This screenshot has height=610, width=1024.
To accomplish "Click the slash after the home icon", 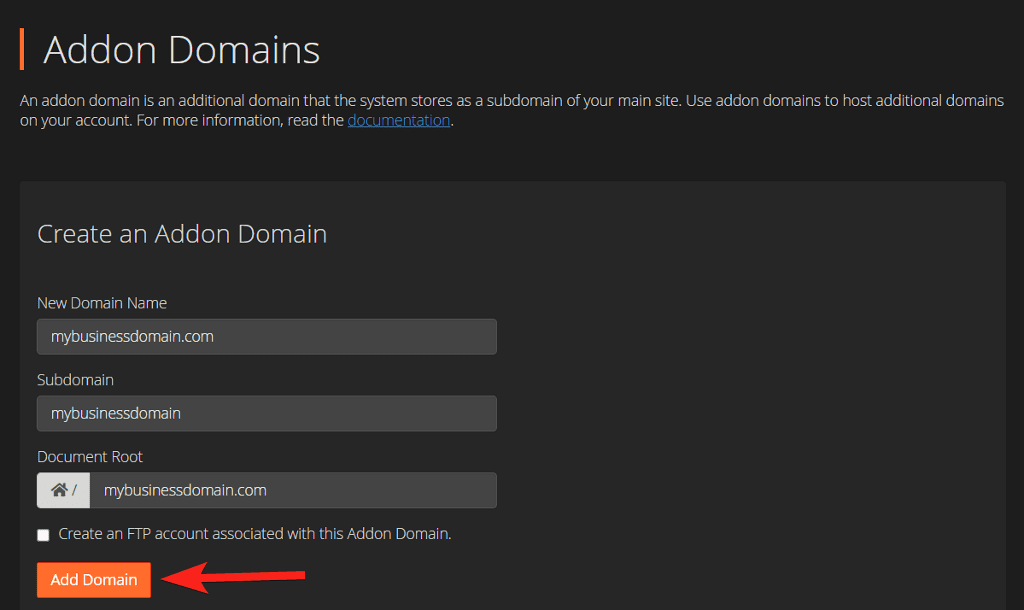I will click(74, 491).
